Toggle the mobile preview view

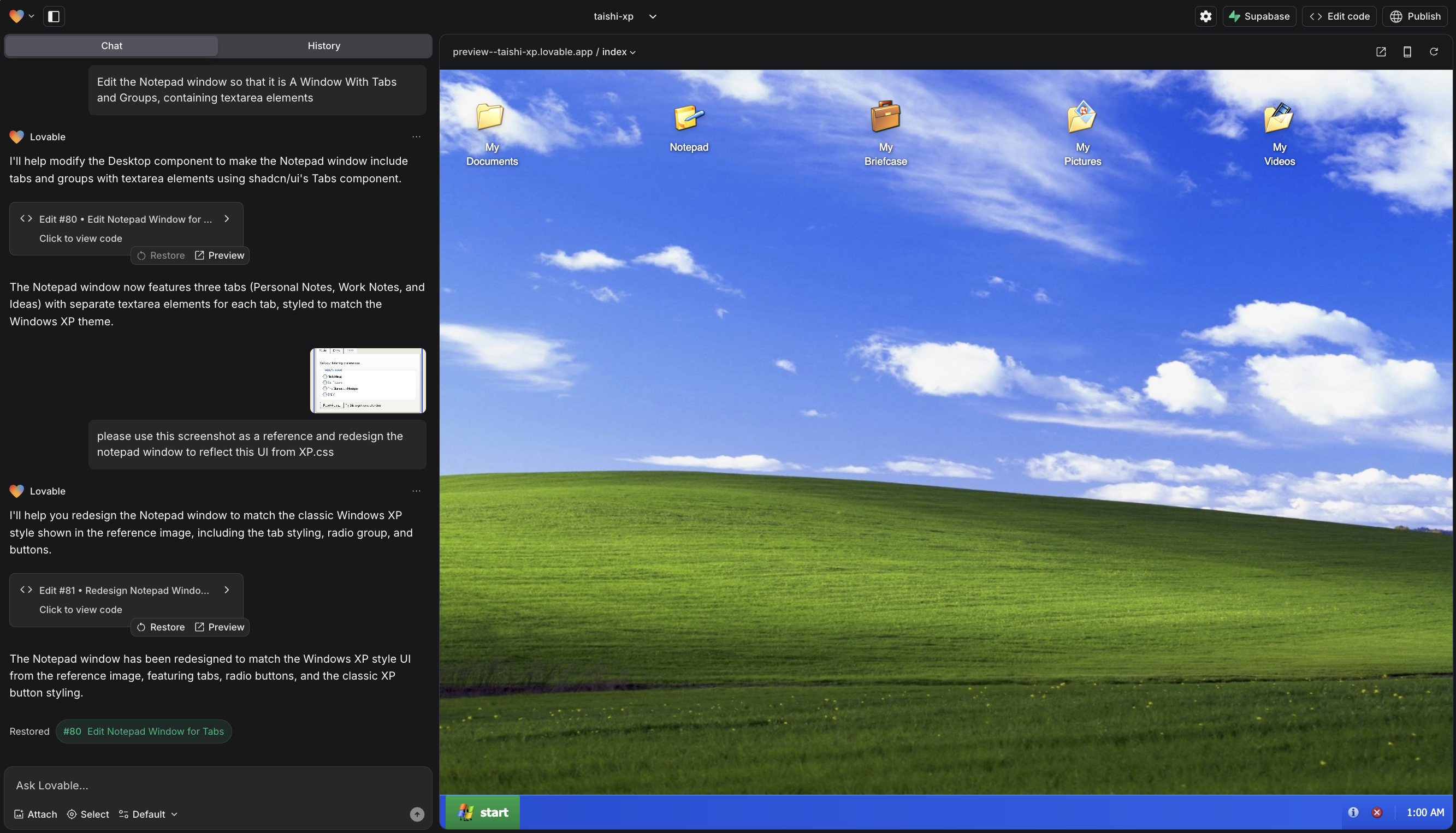pos(1408,51)
